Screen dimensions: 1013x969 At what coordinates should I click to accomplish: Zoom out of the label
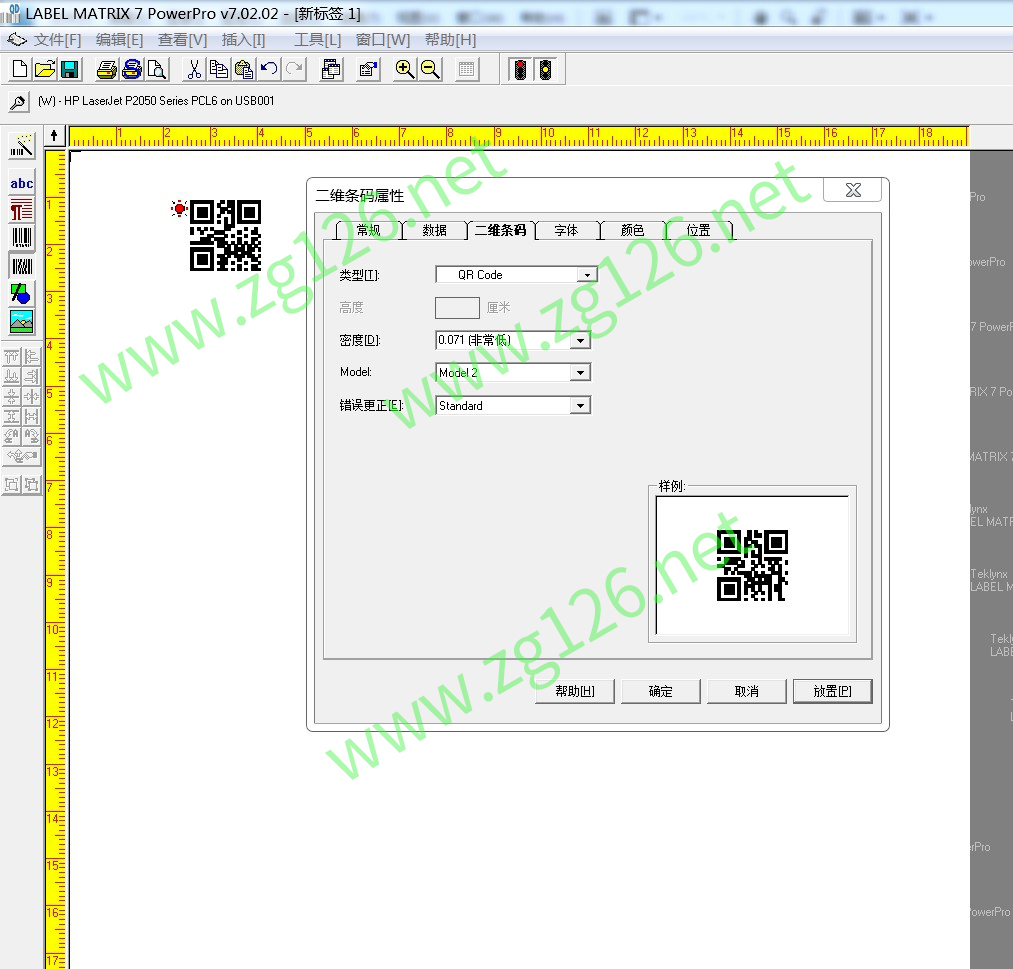(x=430, y=69)
